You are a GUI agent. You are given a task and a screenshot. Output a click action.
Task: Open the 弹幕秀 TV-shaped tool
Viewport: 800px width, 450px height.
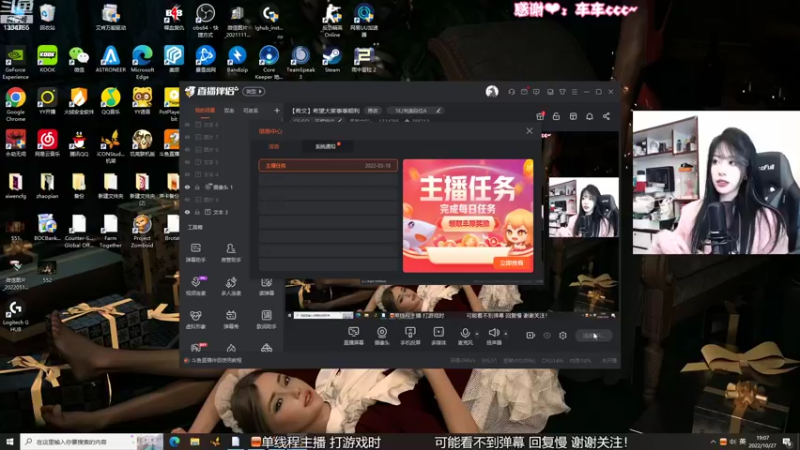tap(231, 320)
